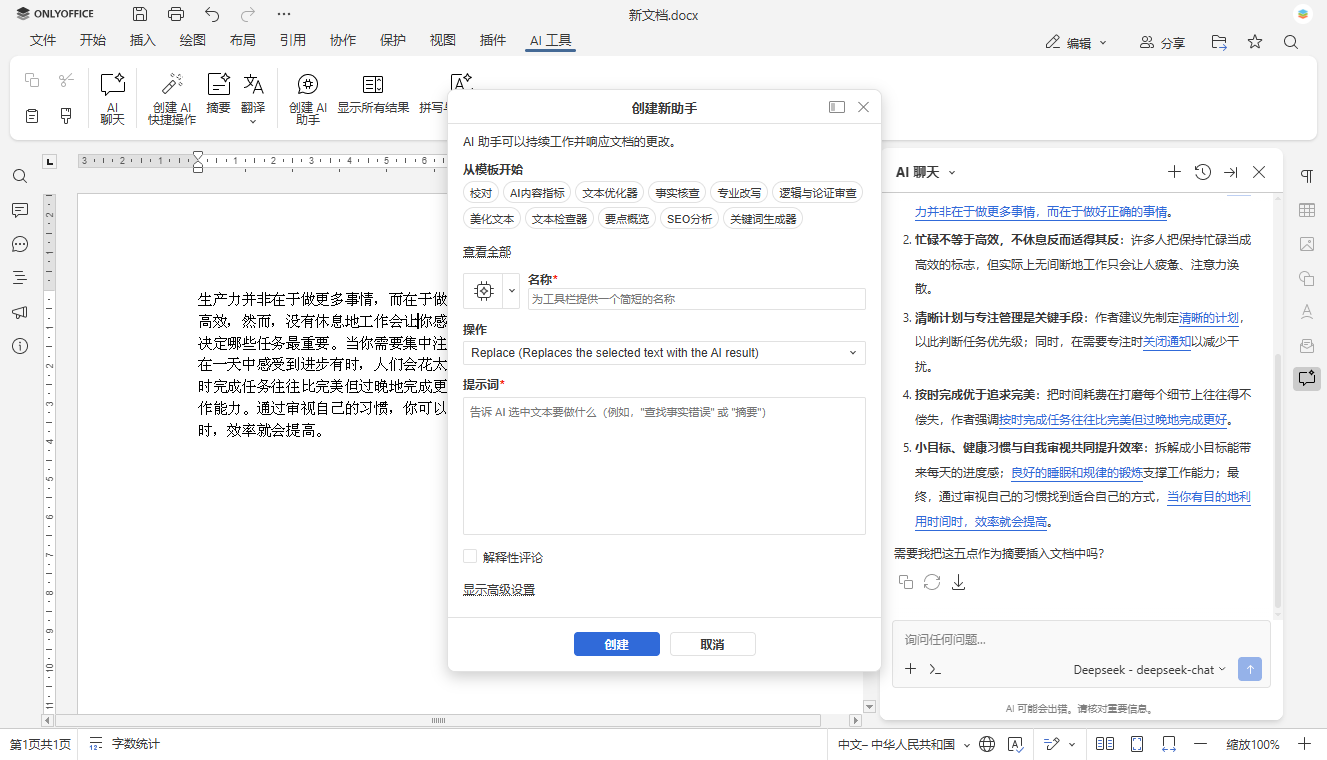Expand the 翻译 dropdown arrow
This screenshot has width=1327, height=760.
(x=253, y=121)
